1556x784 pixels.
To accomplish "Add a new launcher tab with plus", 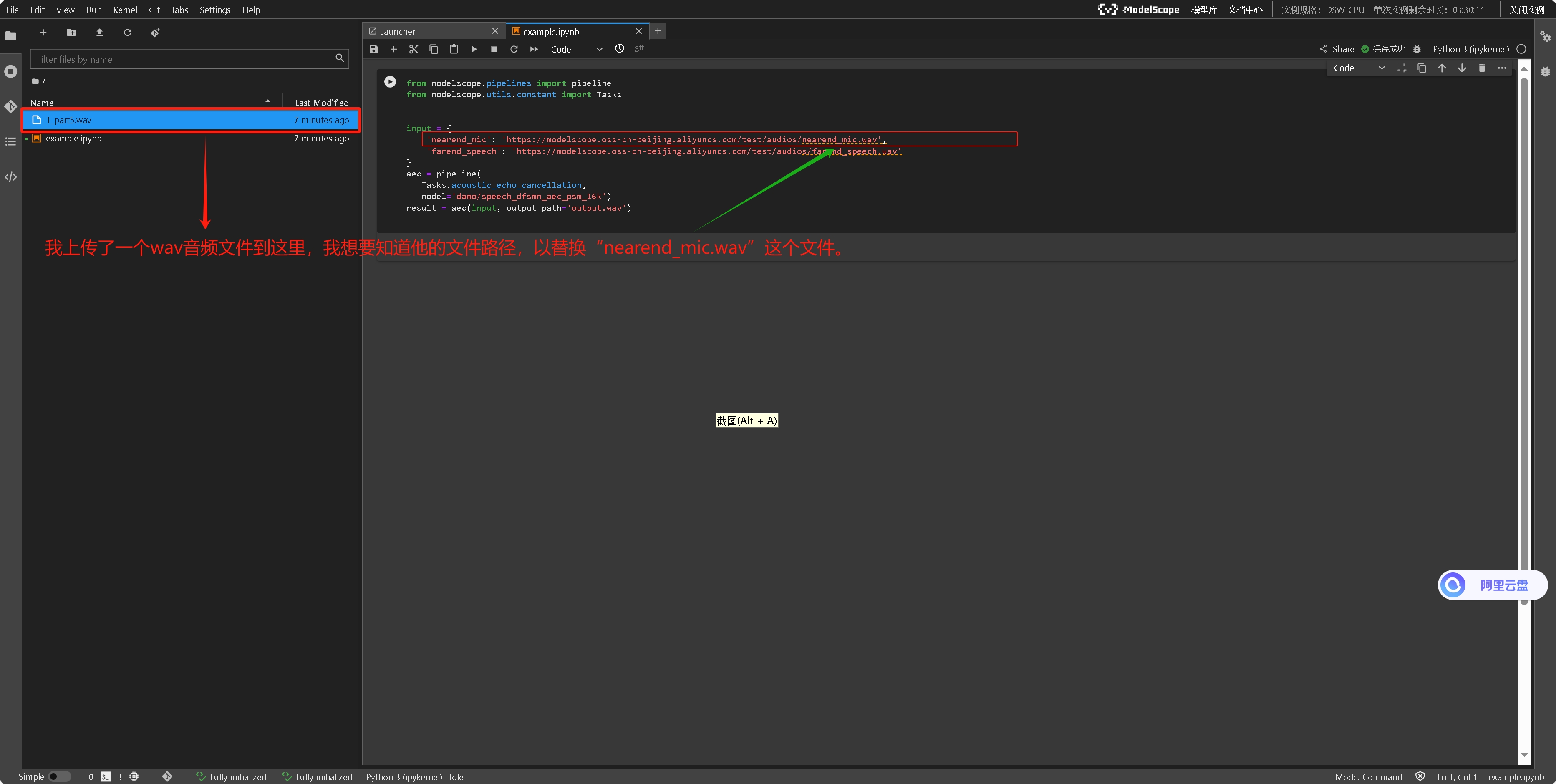I will pyautogui.click(x=658, y=31).
